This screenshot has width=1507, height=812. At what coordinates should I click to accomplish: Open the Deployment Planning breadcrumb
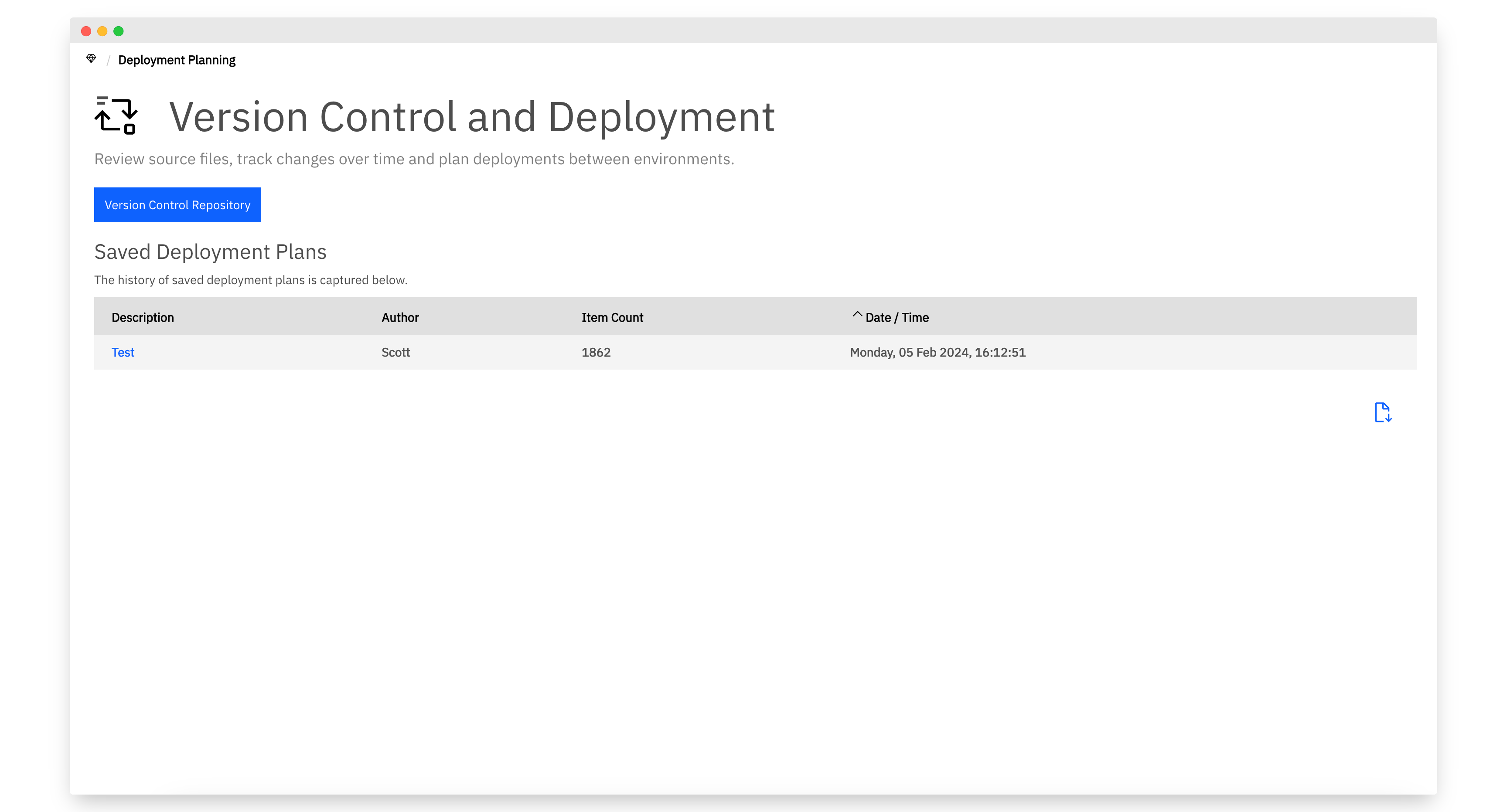(x=177, y=60)
